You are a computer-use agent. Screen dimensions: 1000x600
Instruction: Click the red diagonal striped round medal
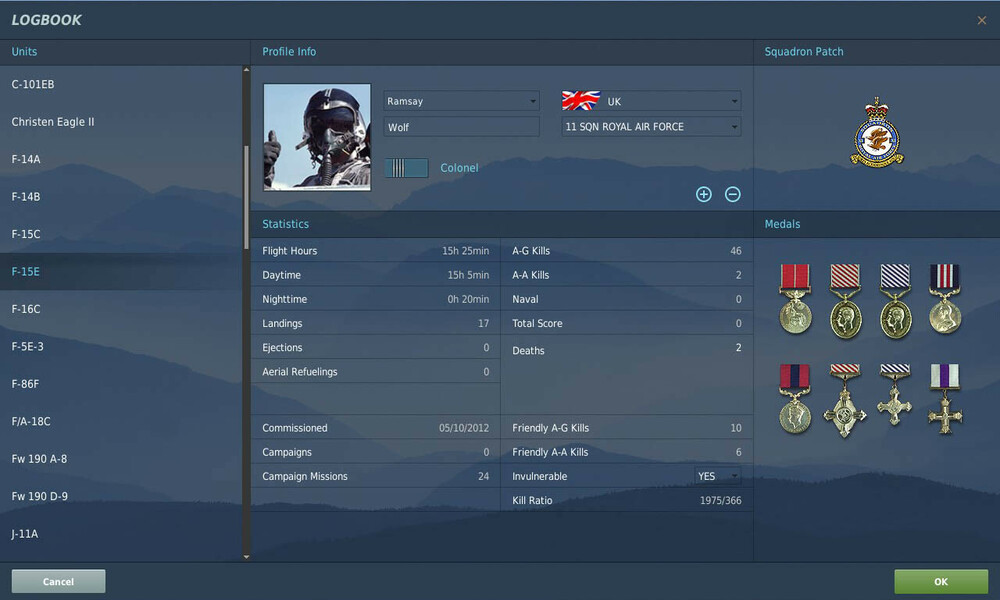(x=846, y=301)
